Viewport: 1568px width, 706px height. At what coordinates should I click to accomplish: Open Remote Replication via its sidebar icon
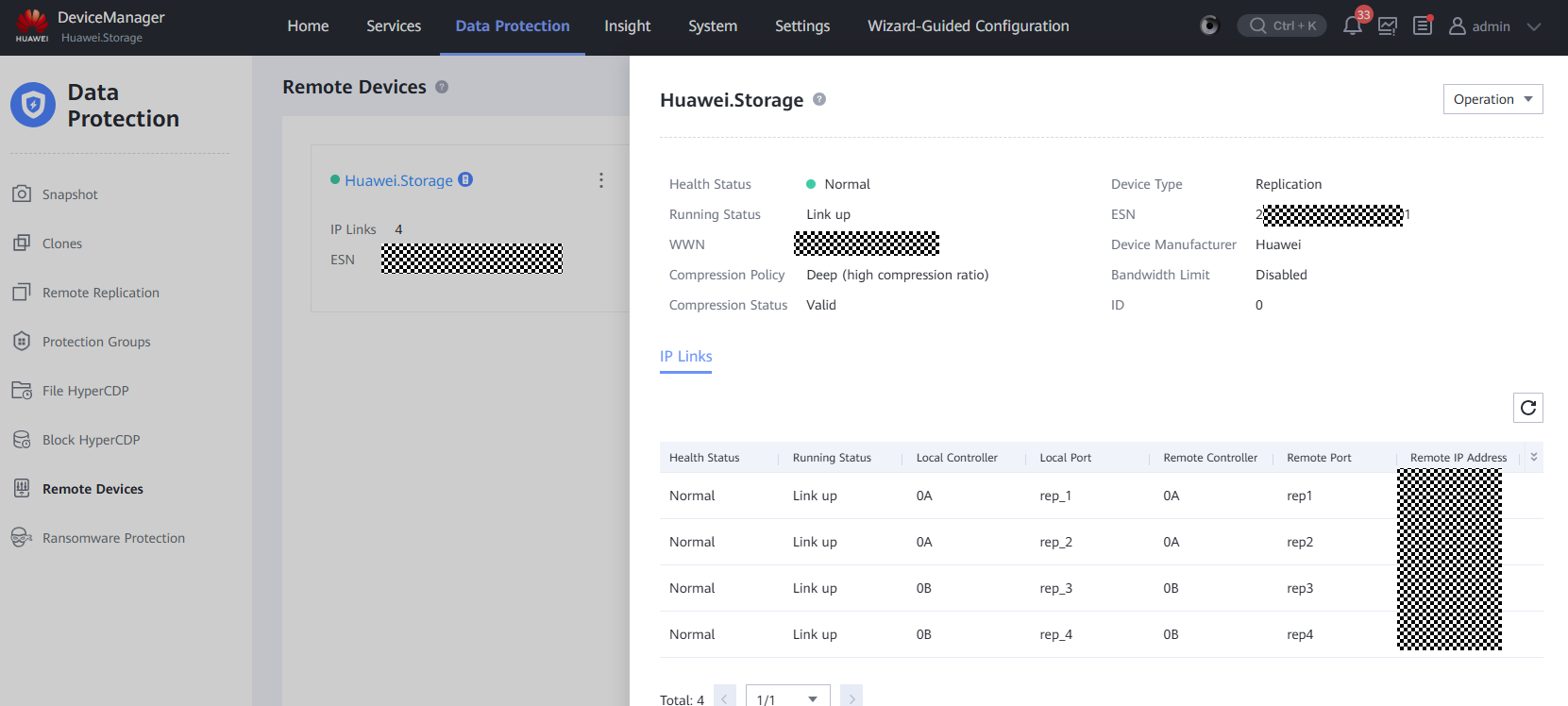pyautogui.click(x=22, y=292)
